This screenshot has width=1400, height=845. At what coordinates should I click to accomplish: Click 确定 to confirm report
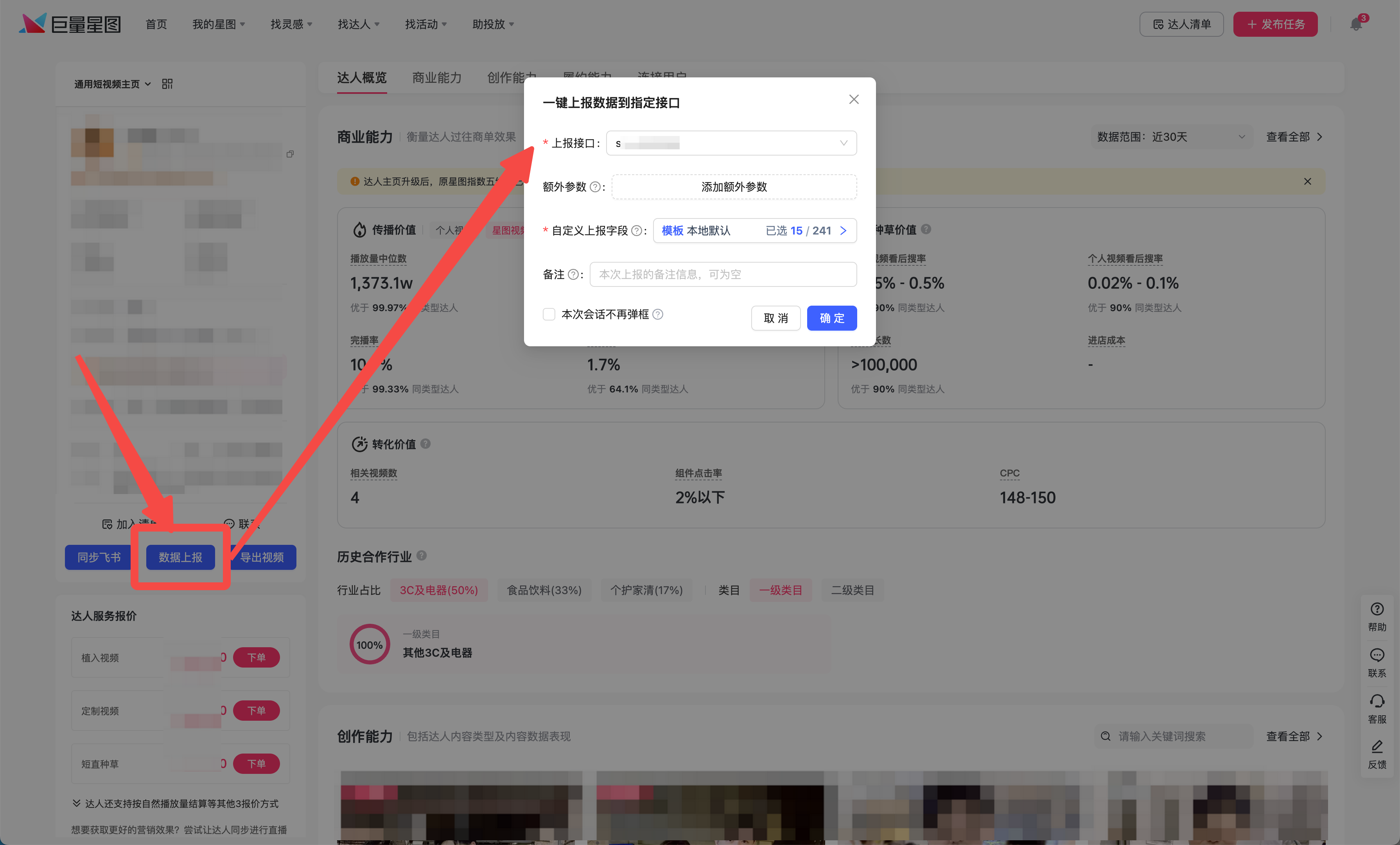[x=832, y=318]
